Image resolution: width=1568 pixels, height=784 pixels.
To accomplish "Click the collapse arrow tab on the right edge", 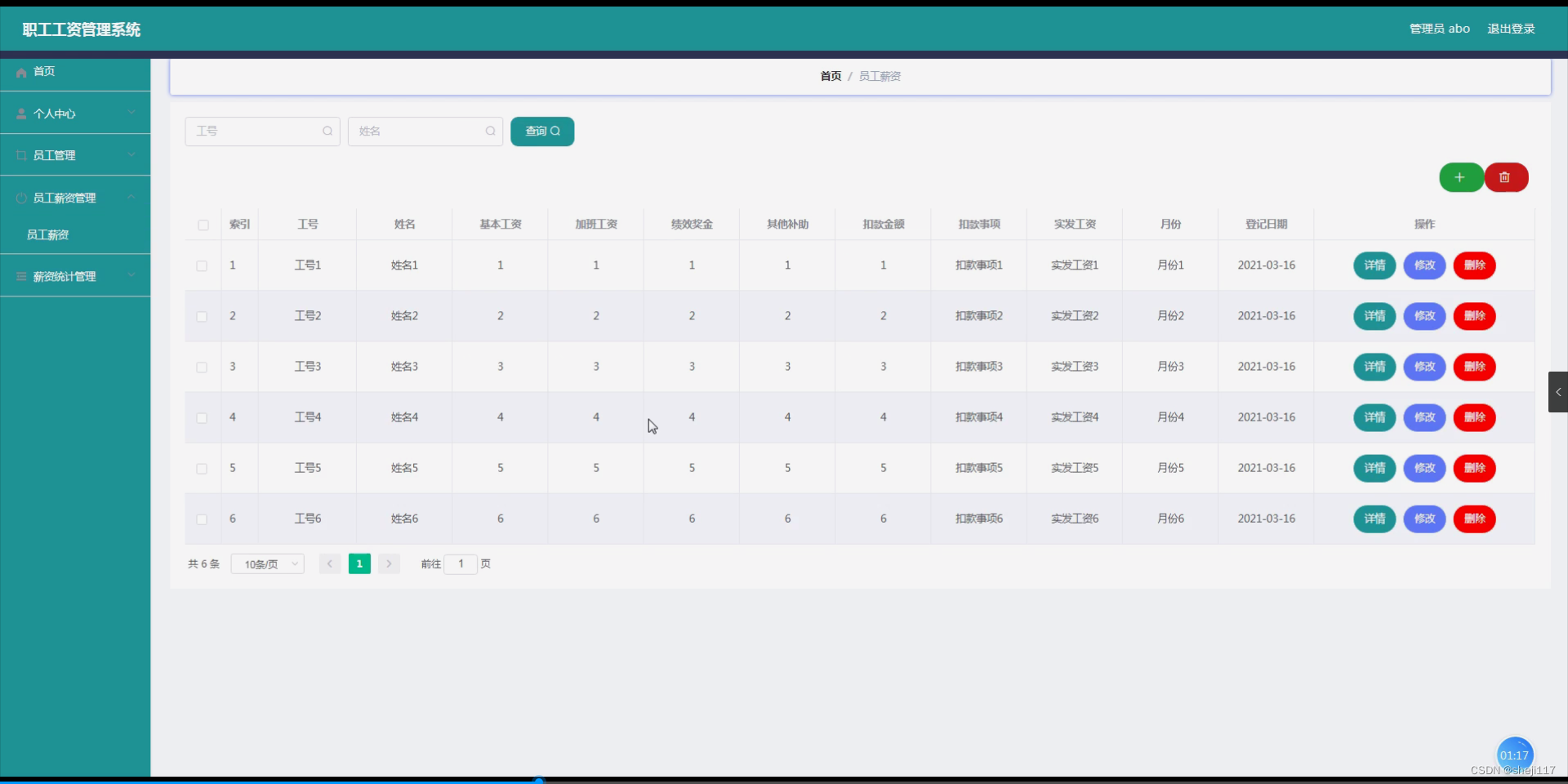I will 1558,392.
